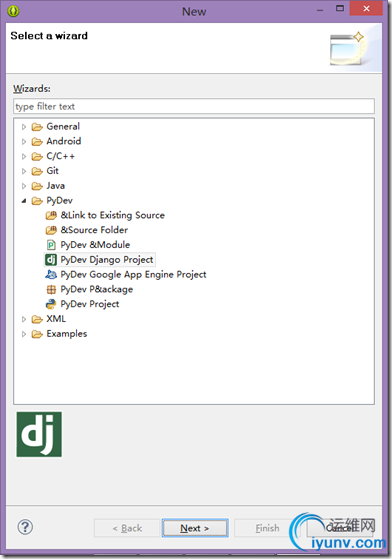Select the General tree label

click(x=63, y=127)
